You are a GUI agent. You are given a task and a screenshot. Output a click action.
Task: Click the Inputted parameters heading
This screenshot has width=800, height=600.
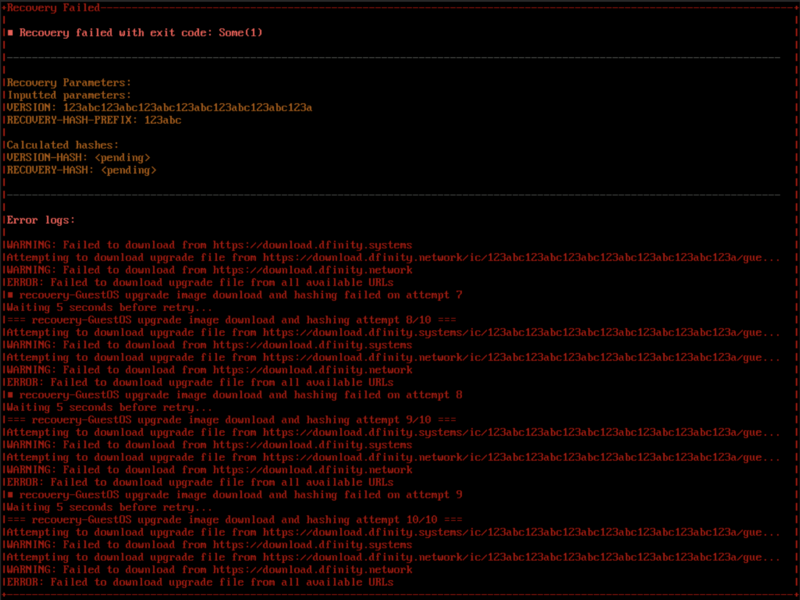point(64,94)
